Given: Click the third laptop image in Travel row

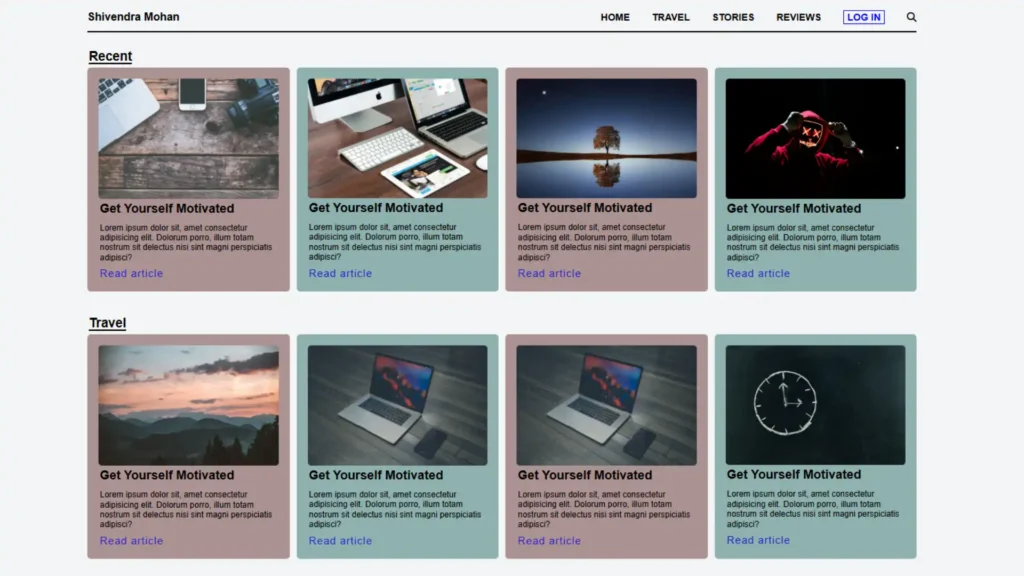Looking at the screenshot, I should pyautogui.click(x=607, y=404).
